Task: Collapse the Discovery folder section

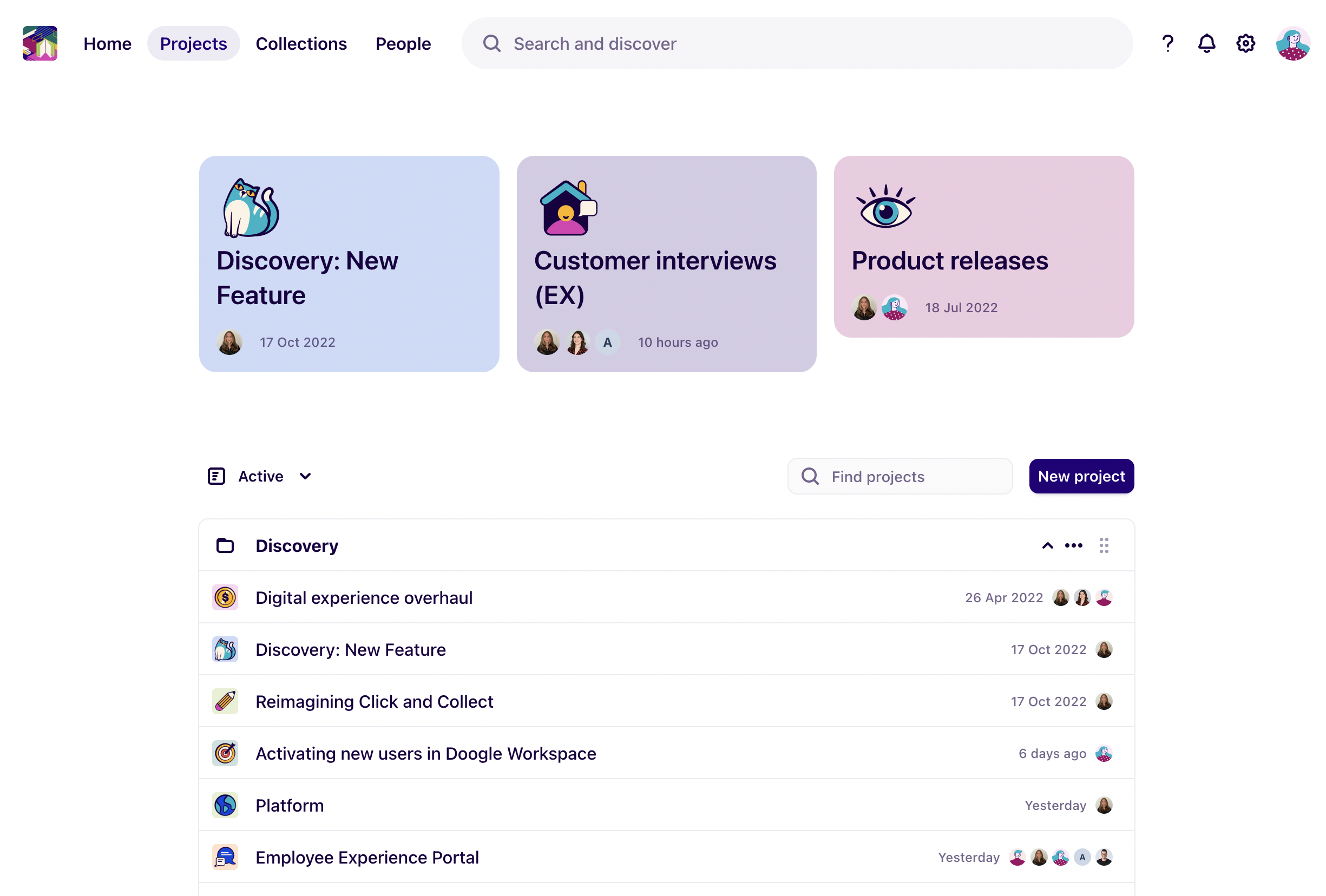Action: (x=1047, y=545)
